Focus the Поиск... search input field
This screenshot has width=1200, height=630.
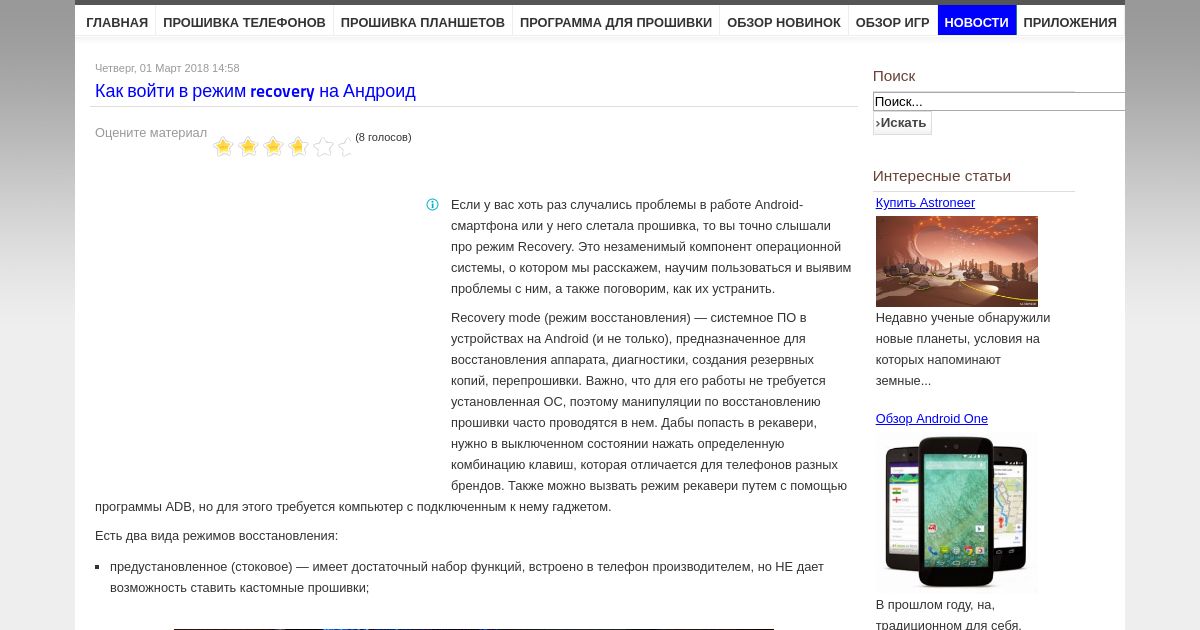click(999, 101)
